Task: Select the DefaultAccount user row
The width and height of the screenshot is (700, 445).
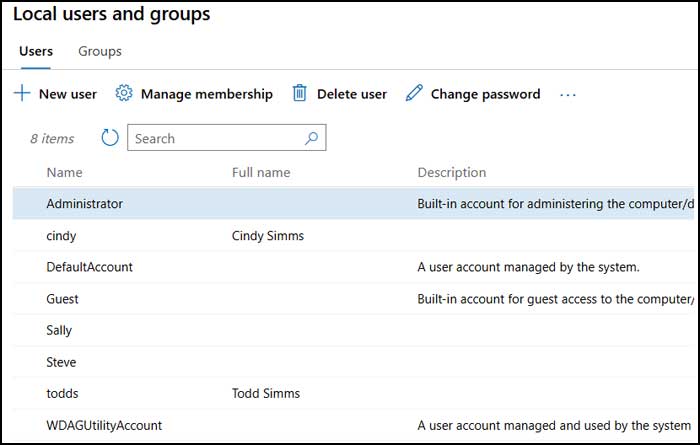Action: pyautogui.click(x=354, y=267)
